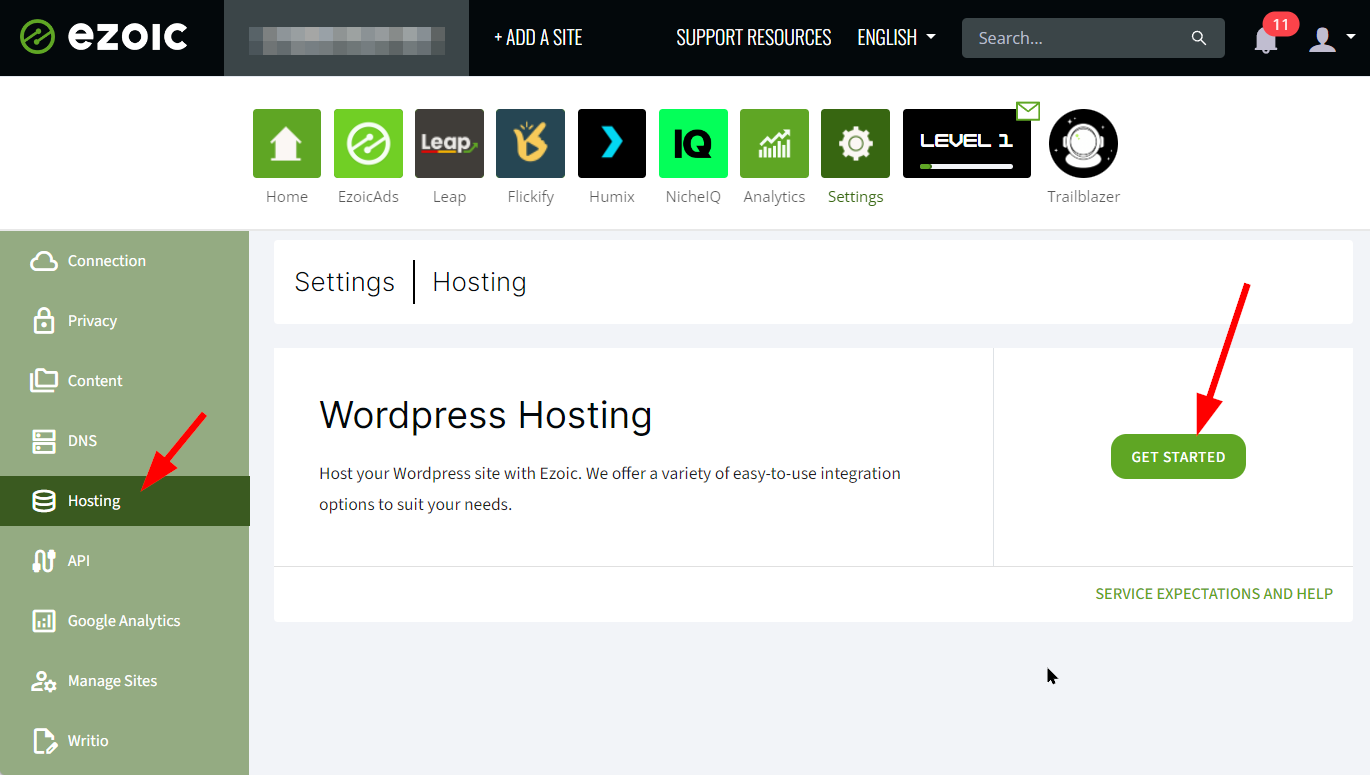Open the notifications bell
This screenshot has height=775, width=1370.
pos(1266,40)
